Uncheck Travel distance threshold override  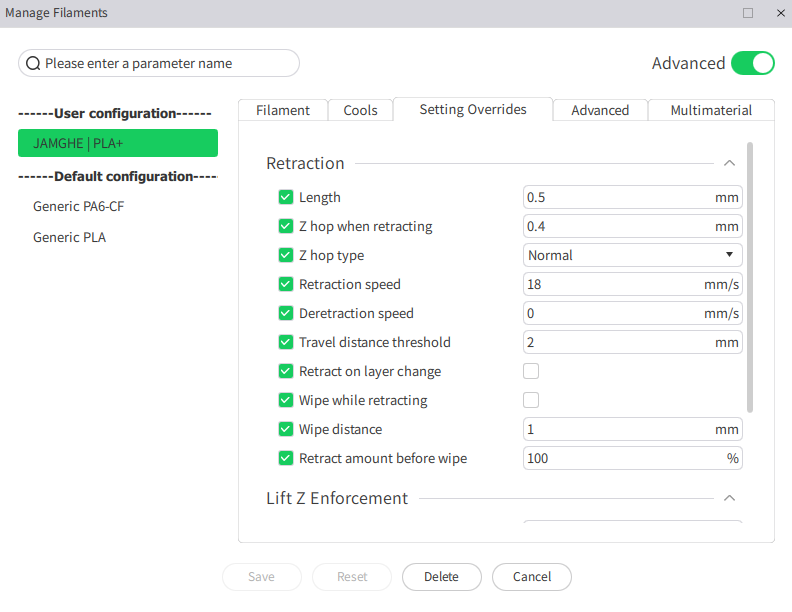[286, 342]
